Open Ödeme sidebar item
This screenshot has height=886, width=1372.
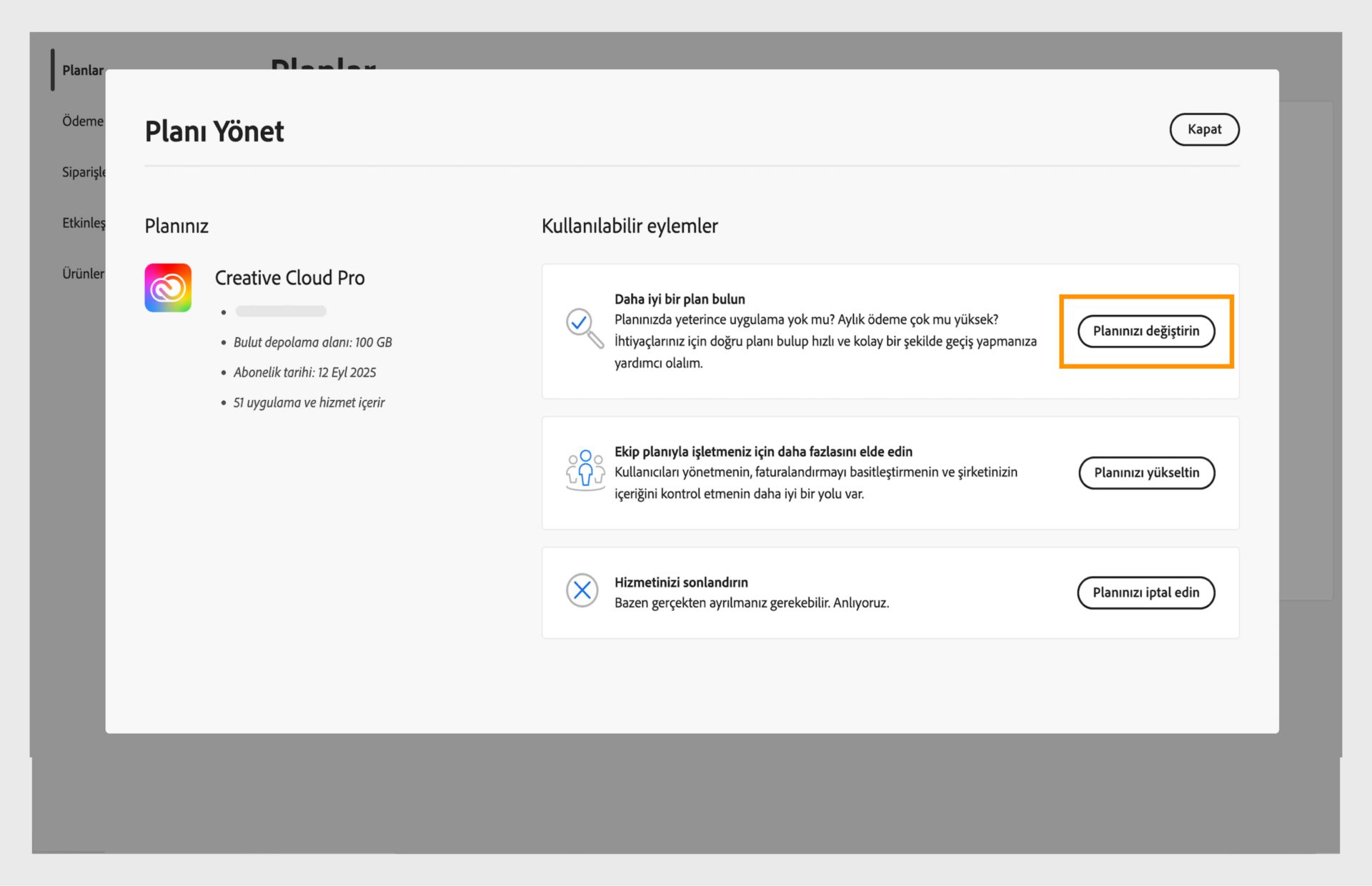82,121
